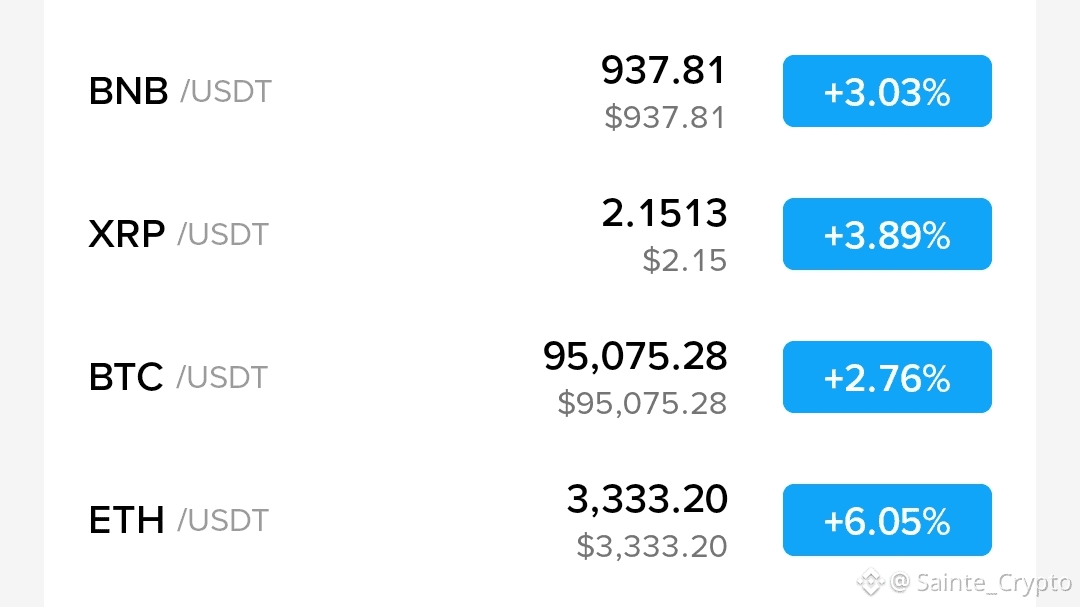This screenshot has height=607, width=1080.
Task: Click the +2.76% change button
Action: (887, 377)
